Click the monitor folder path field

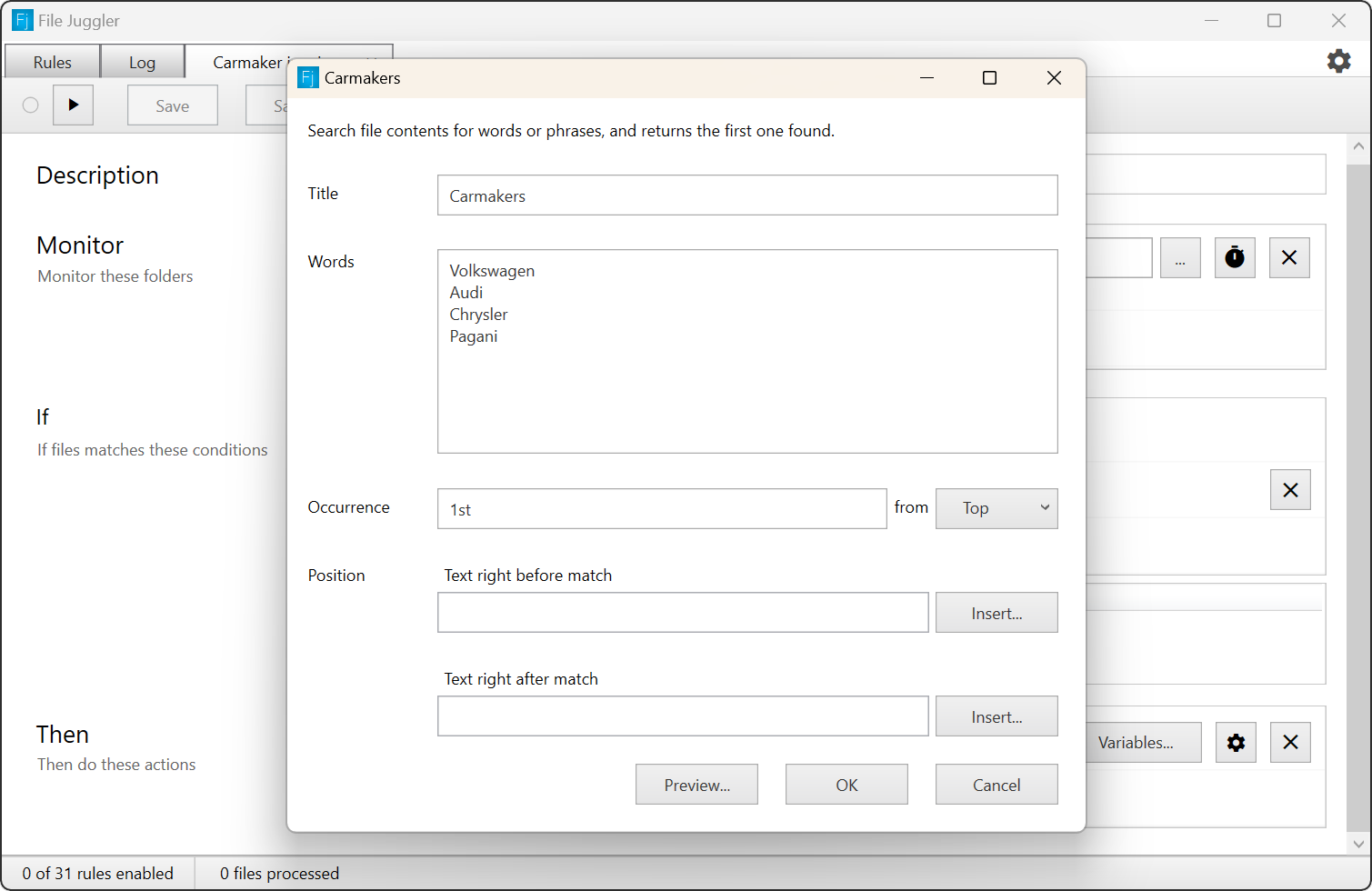[x=1120, y=257]
